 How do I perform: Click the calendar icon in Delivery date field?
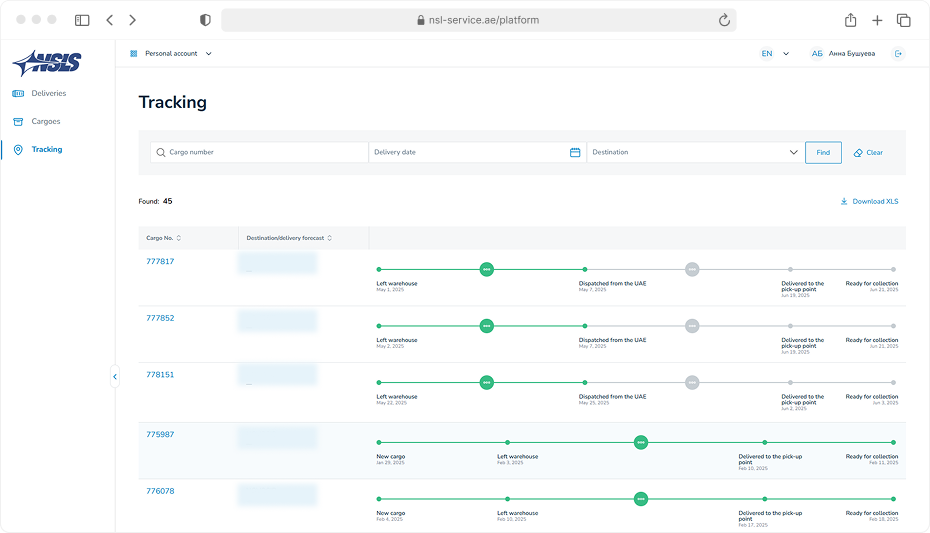pyautogui.click(x=575, y=153)
